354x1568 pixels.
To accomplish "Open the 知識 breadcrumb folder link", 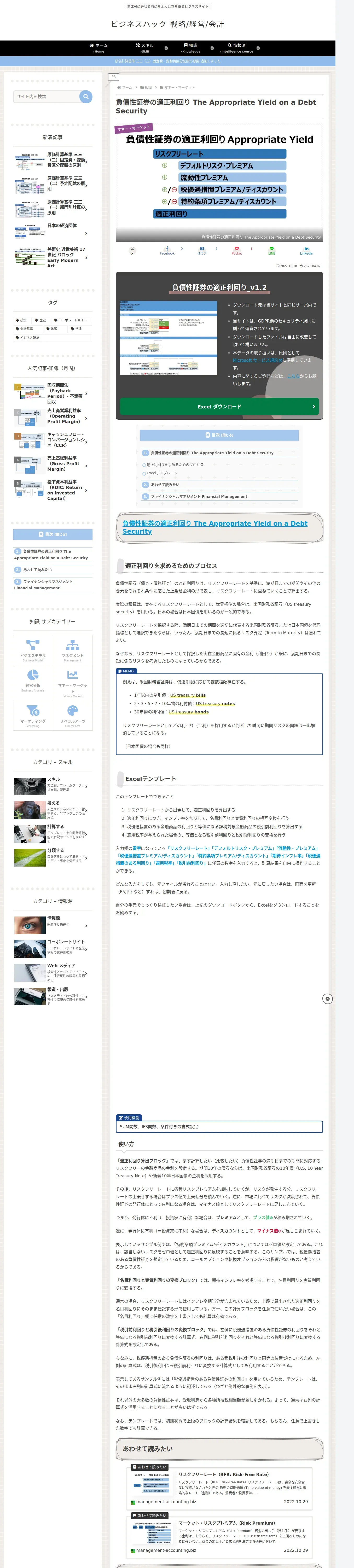I will coord(146,88).
